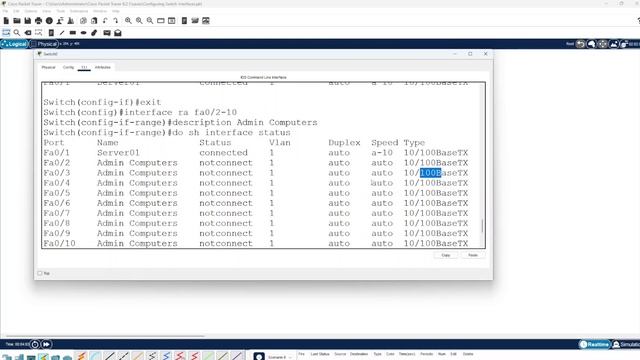
Task: Switch to Physical workspace view
Action: tap(44, 44)
